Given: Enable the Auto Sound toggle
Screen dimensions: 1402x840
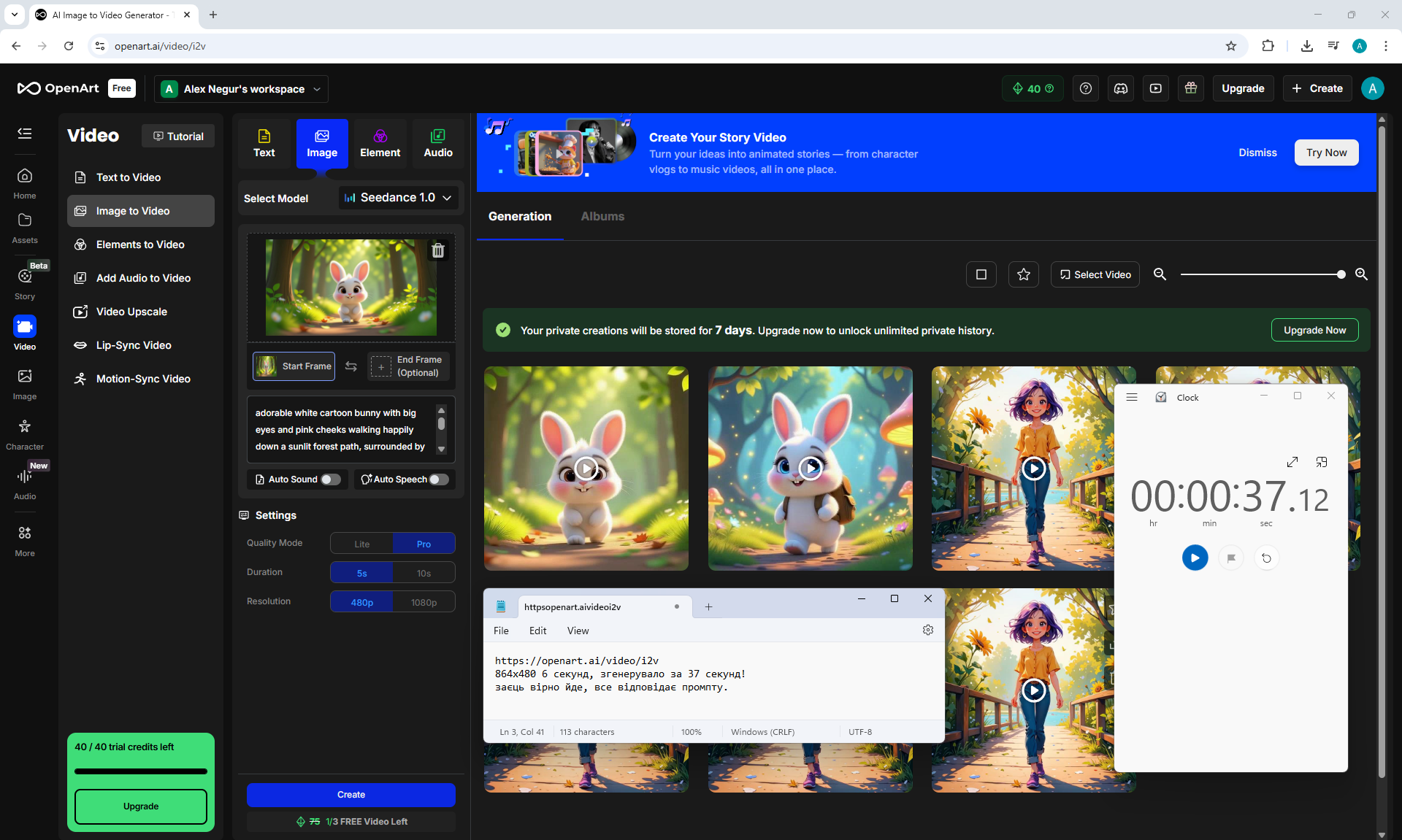Looking at the screenshot, I should pyautogui.click(x=331, y=479).
